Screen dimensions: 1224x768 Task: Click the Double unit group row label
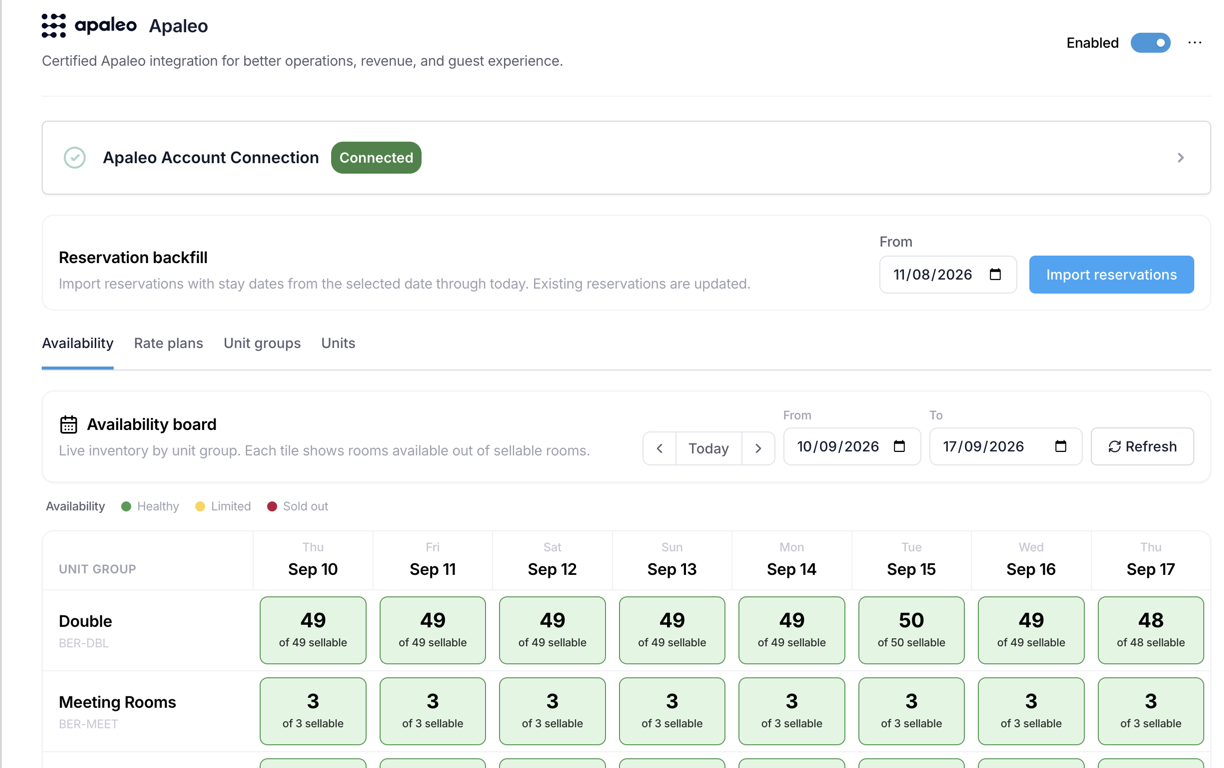[85, 621]
